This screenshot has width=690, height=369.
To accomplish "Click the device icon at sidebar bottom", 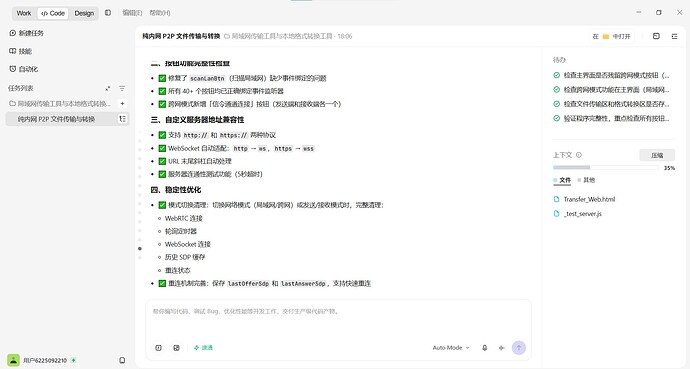I will [x=122, y=360].
